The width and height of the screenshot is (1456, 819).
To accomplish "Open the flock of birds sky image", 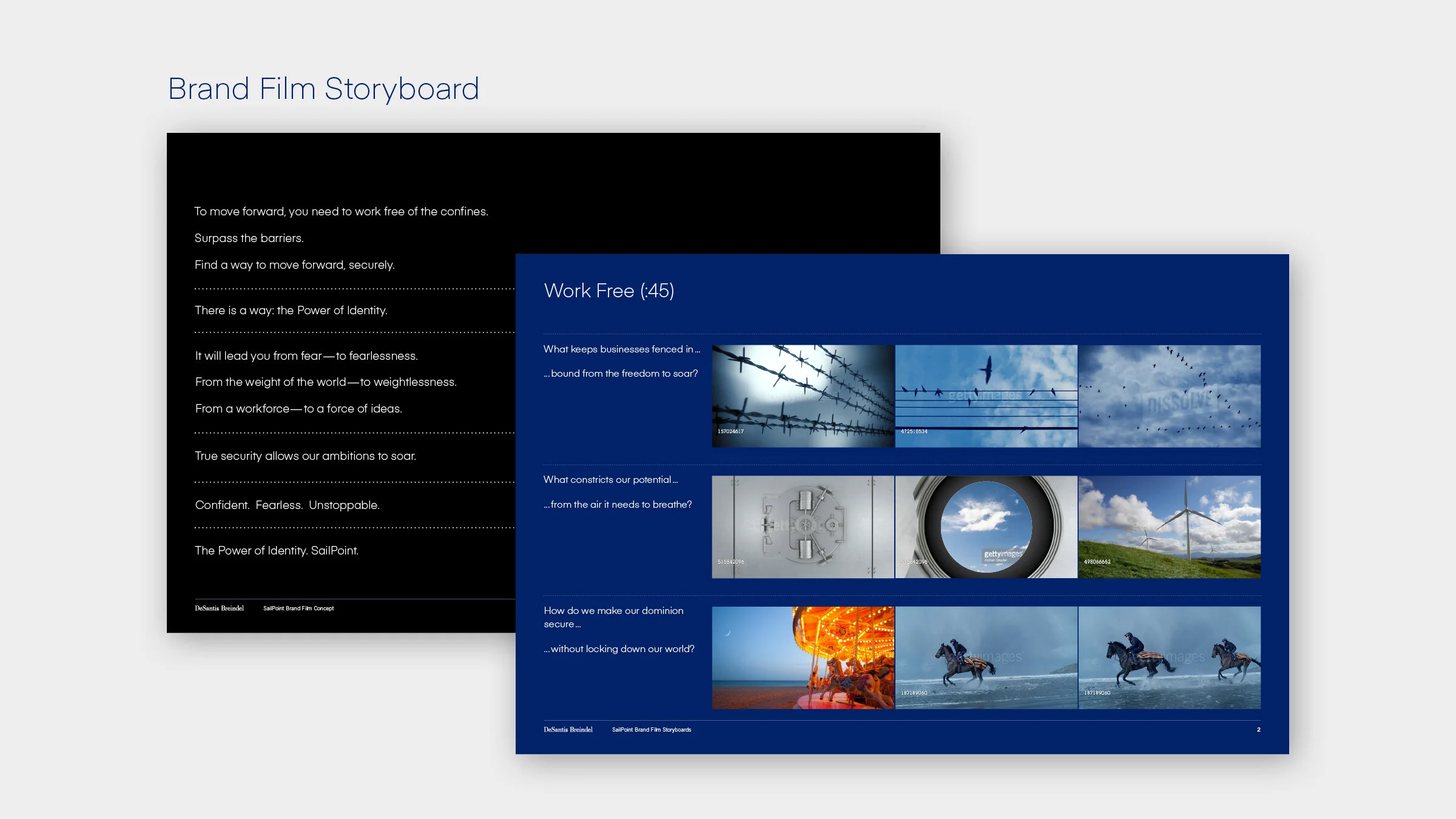I will 1169,396.
